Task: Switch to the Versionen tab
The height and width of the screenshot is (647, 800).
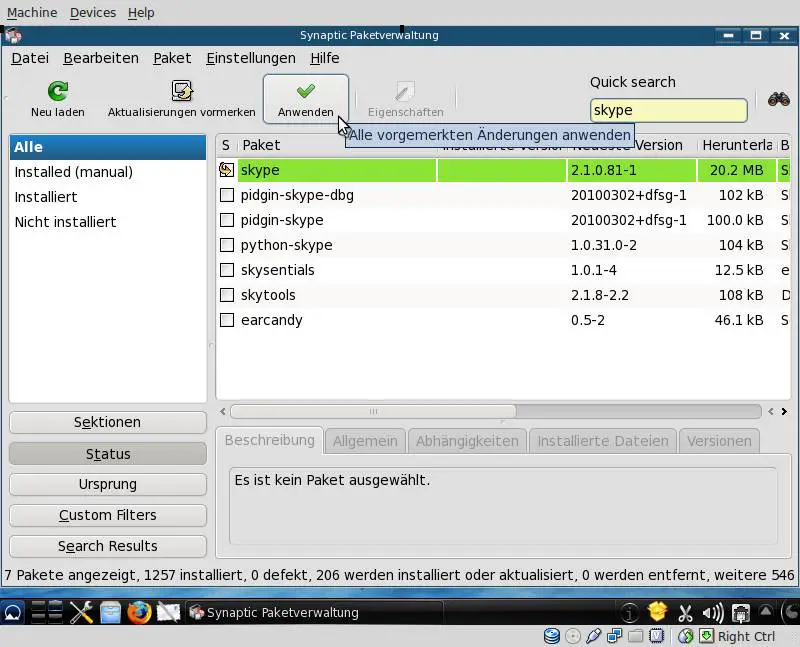Action: 719,441
